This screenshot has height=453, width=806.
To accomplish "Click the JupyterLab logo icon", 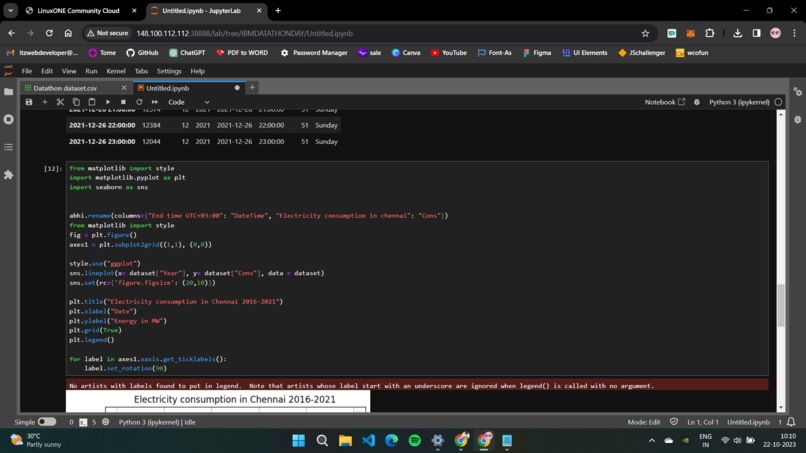I will (x=8, y=71).
